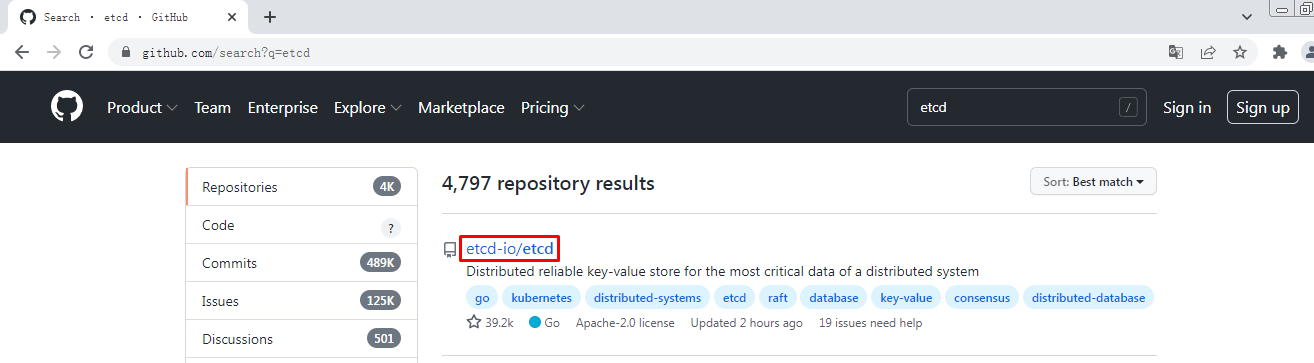The width and height of the screenshot is (1314, 363).
Task: Click the share page icon
Action: click(x=1208, y=52)
